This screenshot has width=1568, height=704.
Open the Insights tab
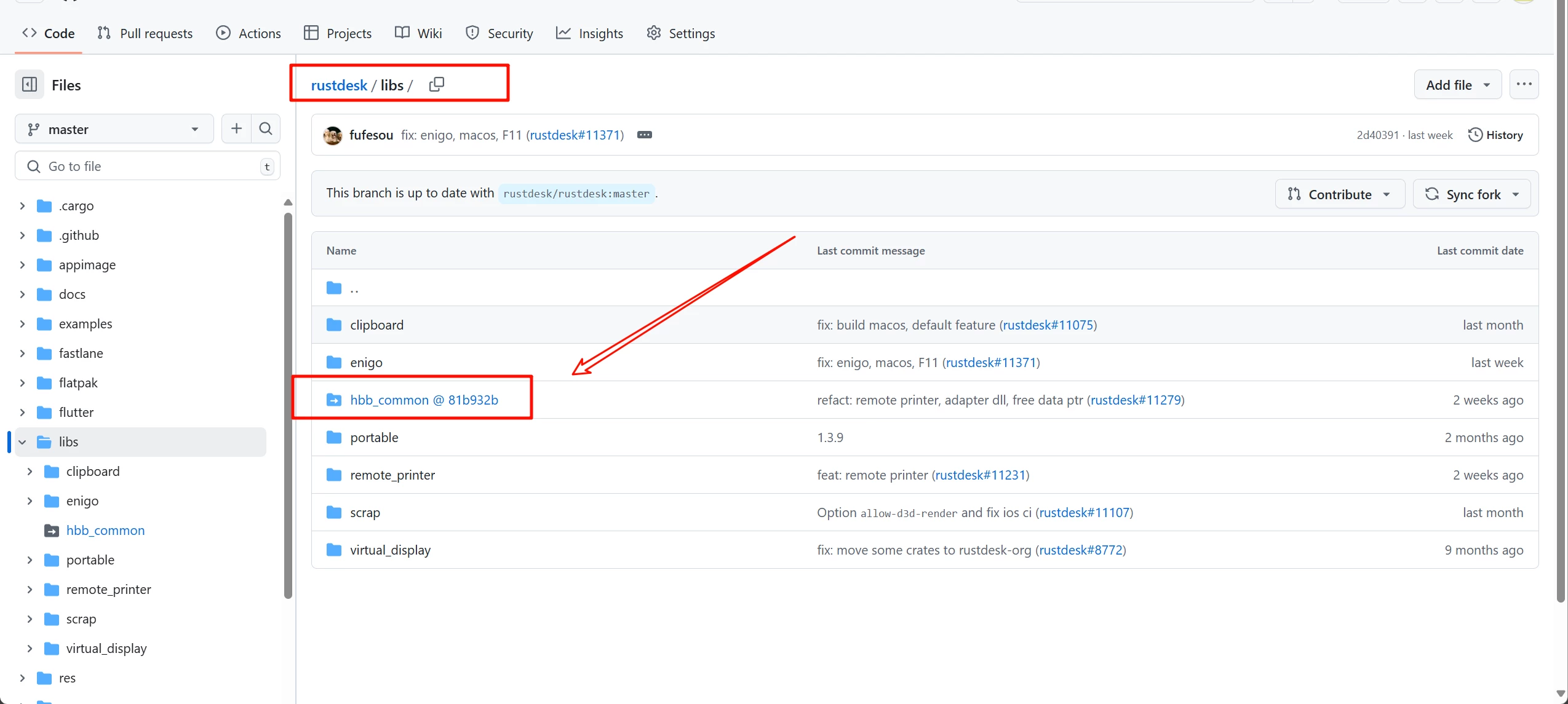coord(589,33)
